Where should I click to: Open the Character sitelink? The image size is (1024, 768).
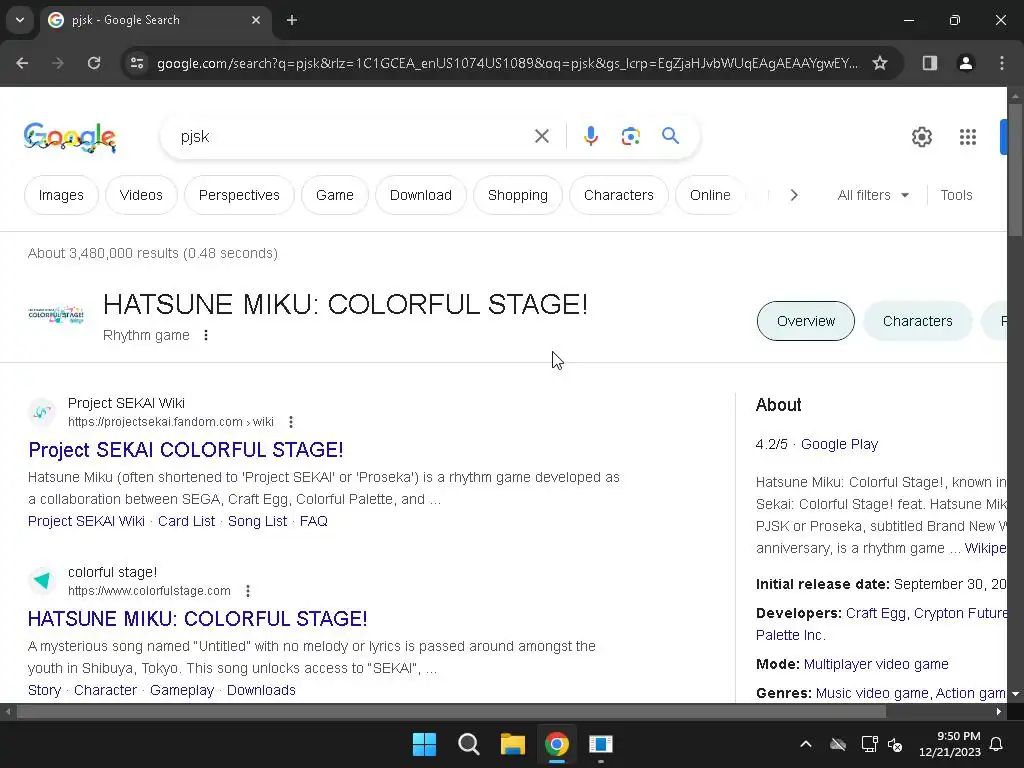pyautogui.click(x=105, y=690)
